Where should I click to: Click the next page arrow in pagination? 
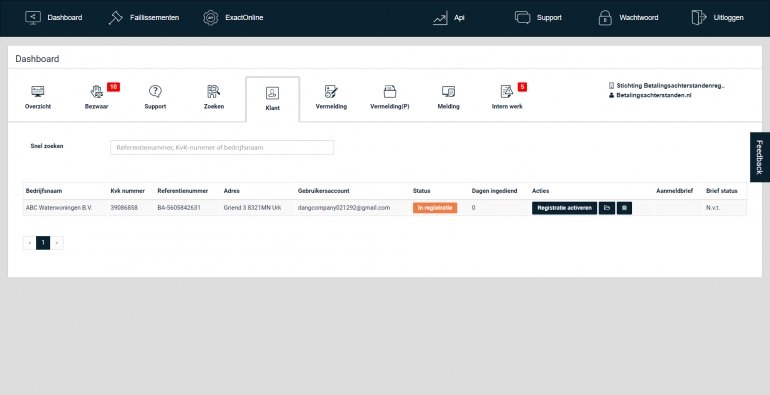(56, 243)
